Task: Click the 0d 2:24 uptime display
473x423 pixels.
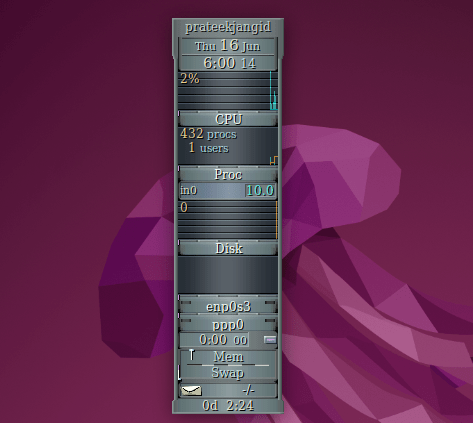Action: coord(228,406)
